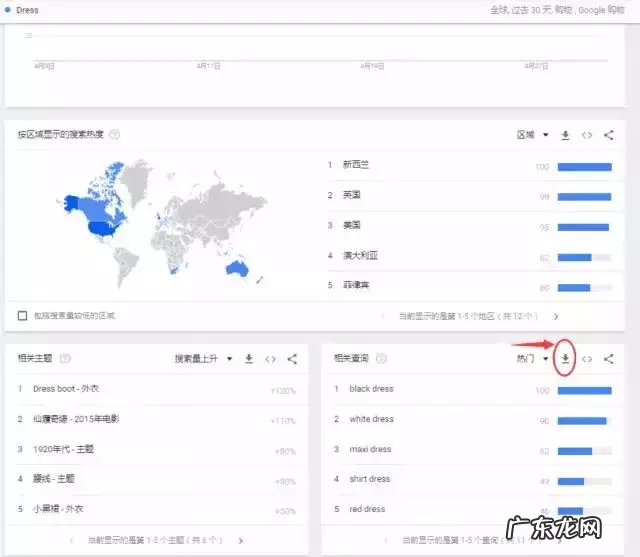Viewport: 640px width, 557px height.
Task: Open the 新西兰 region row
Action: coord(476,166)
